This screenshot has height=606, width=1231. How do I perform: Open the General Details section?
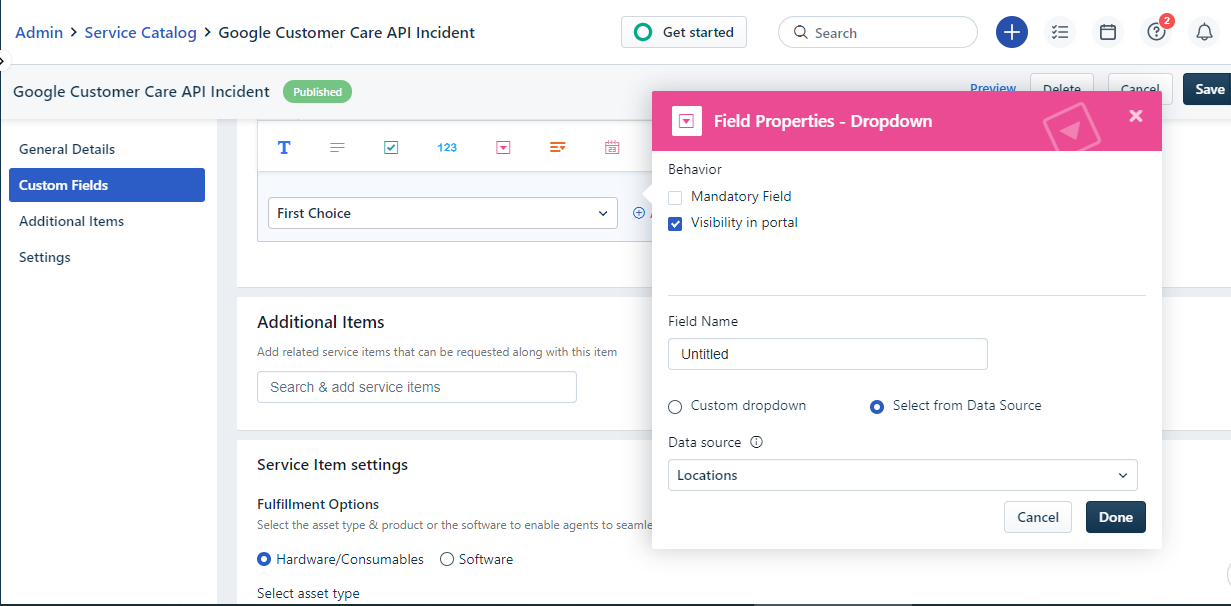point(67,149)
